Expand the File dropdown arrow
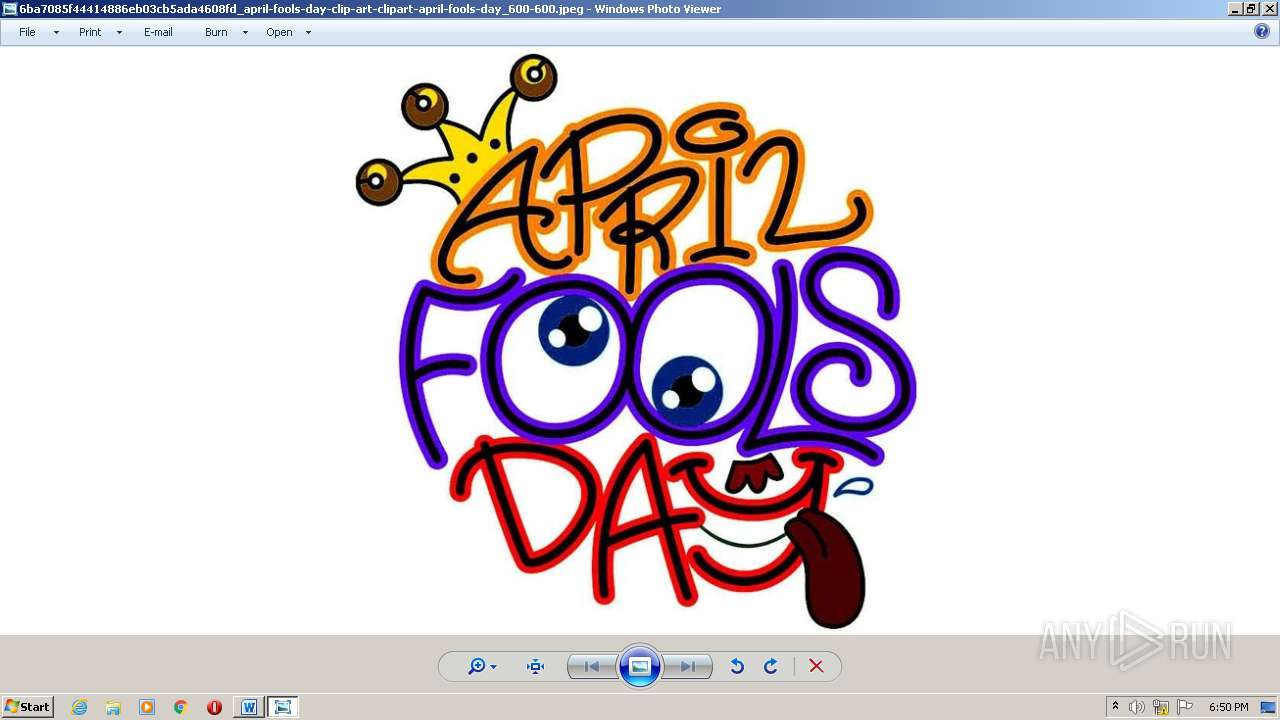 pos(56,32)
